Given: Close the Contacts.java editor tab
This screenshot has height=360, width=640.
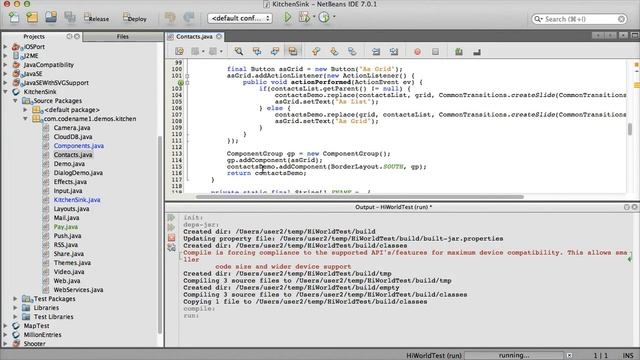Looking at the screenshot, I should 219,36.
